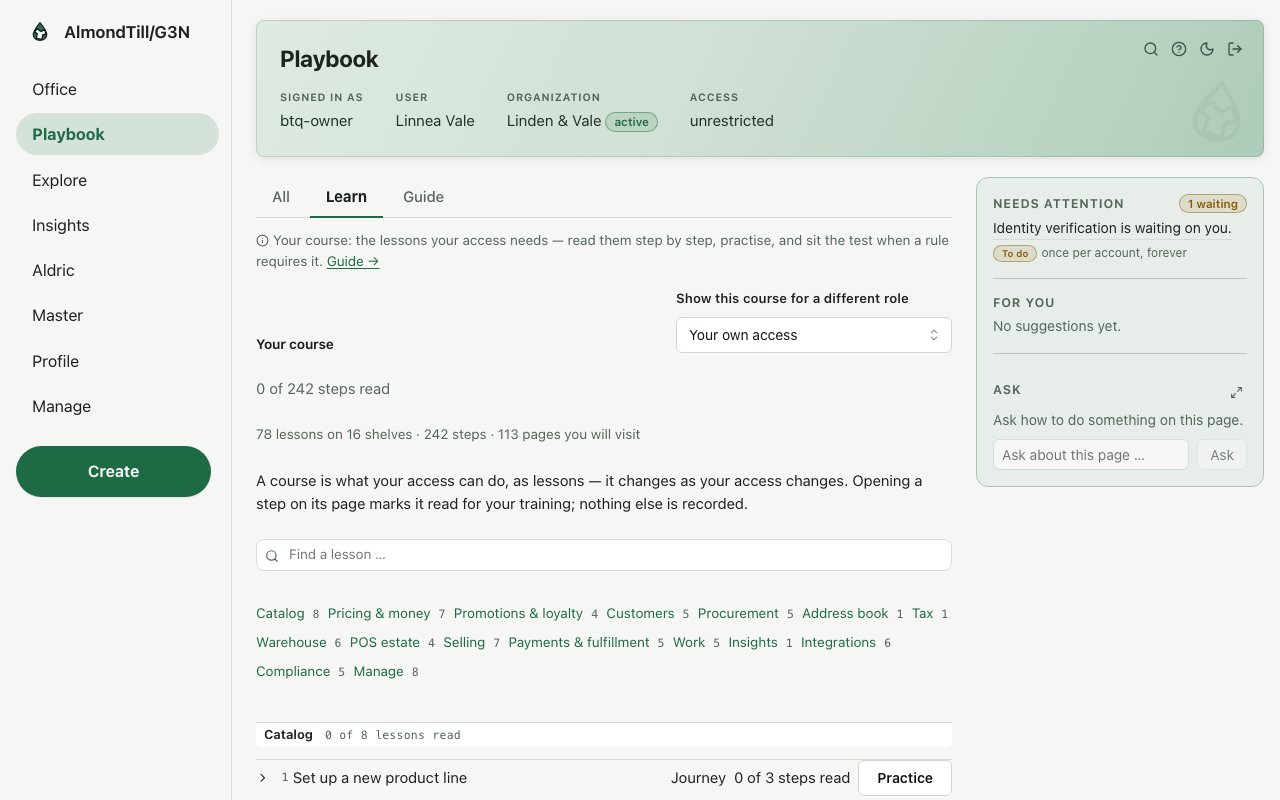Follow the 'Guide →' link
Screen dimensions: 1280x800
353,261
